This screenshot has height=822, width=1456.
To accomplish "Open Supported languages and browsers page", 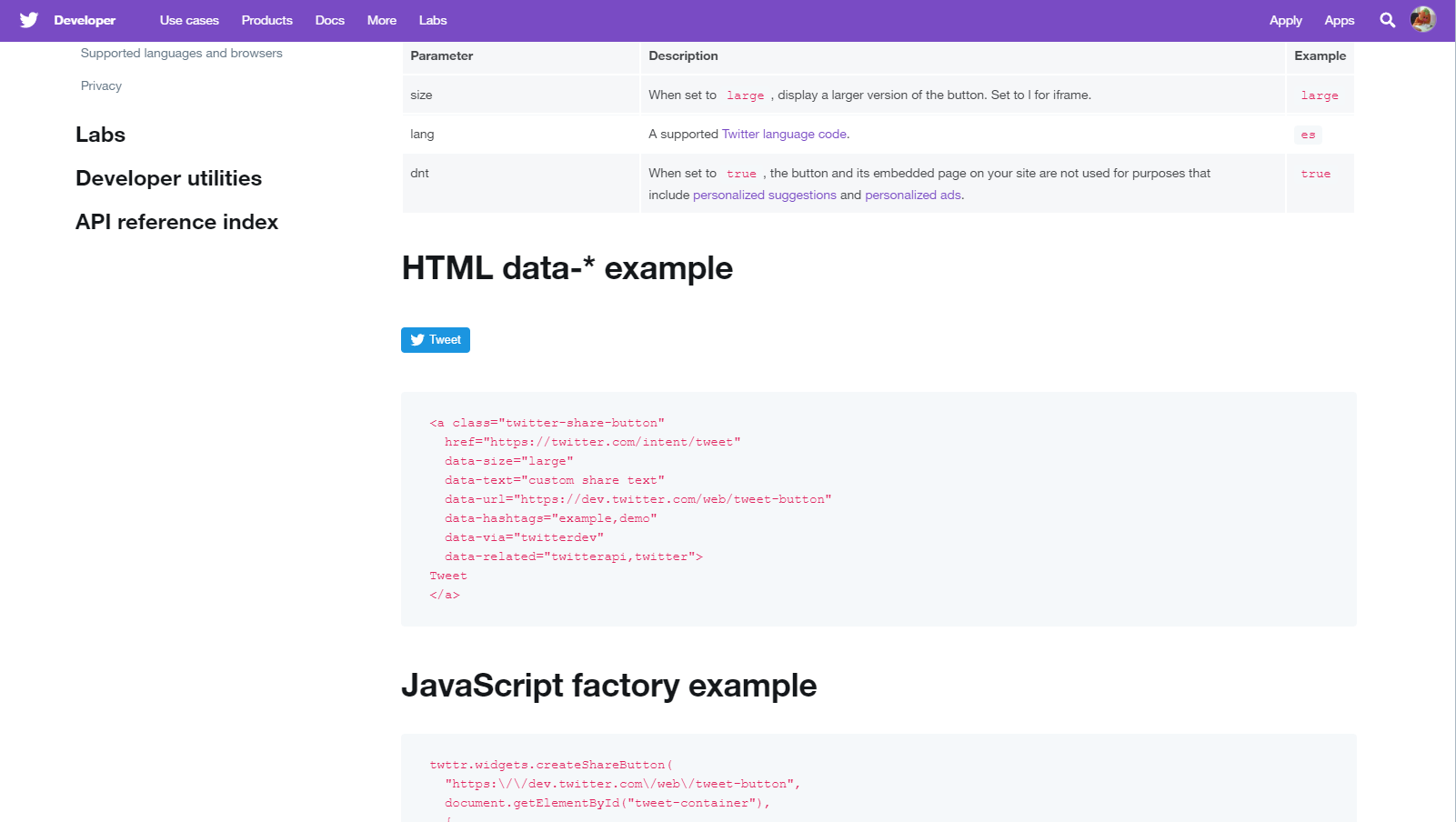I will pyautogui.click(x=182, y=53).
